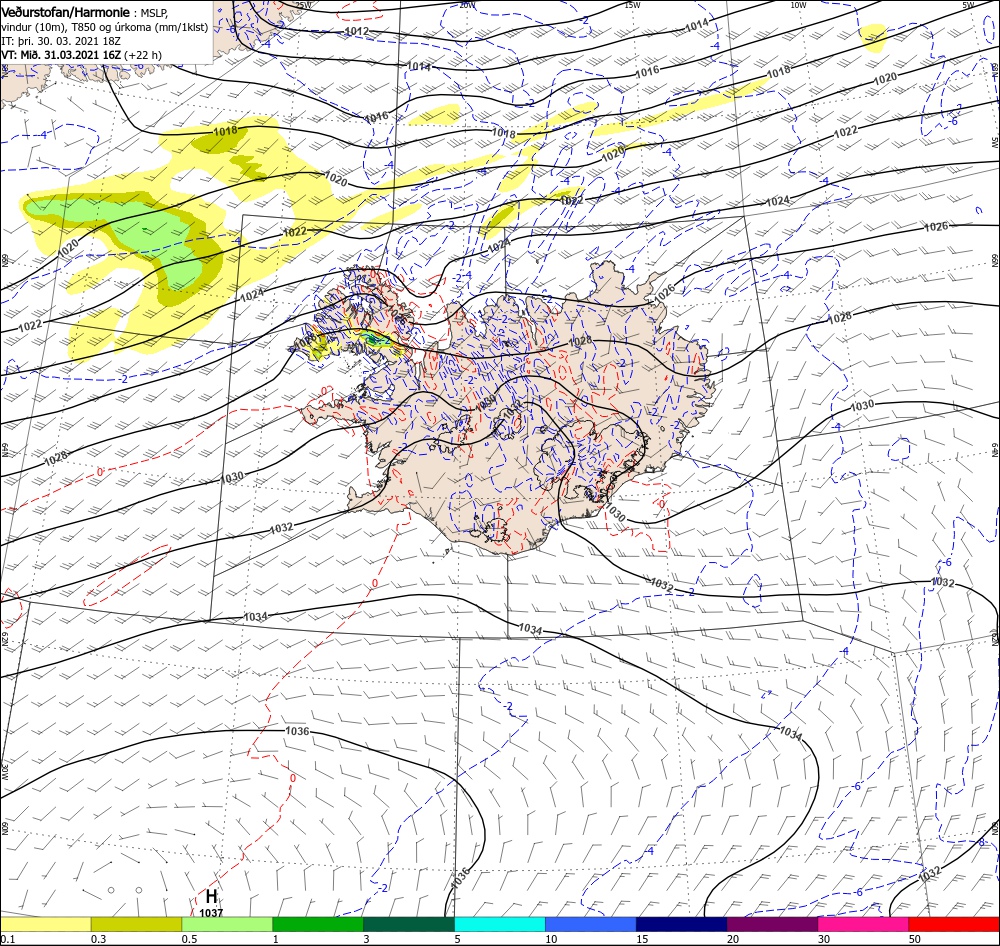Viewport: 1000px width, 946px height.
Task: Click the '10' legend scale value
Action: point(551,939)
